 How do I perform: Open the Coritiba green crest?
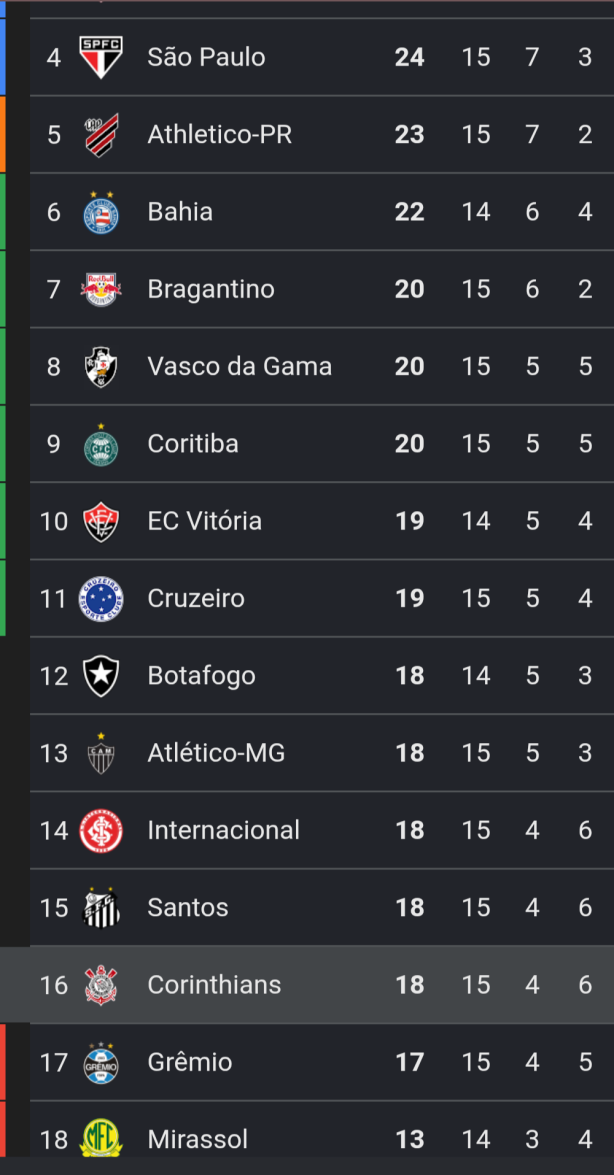click(101, 444)
